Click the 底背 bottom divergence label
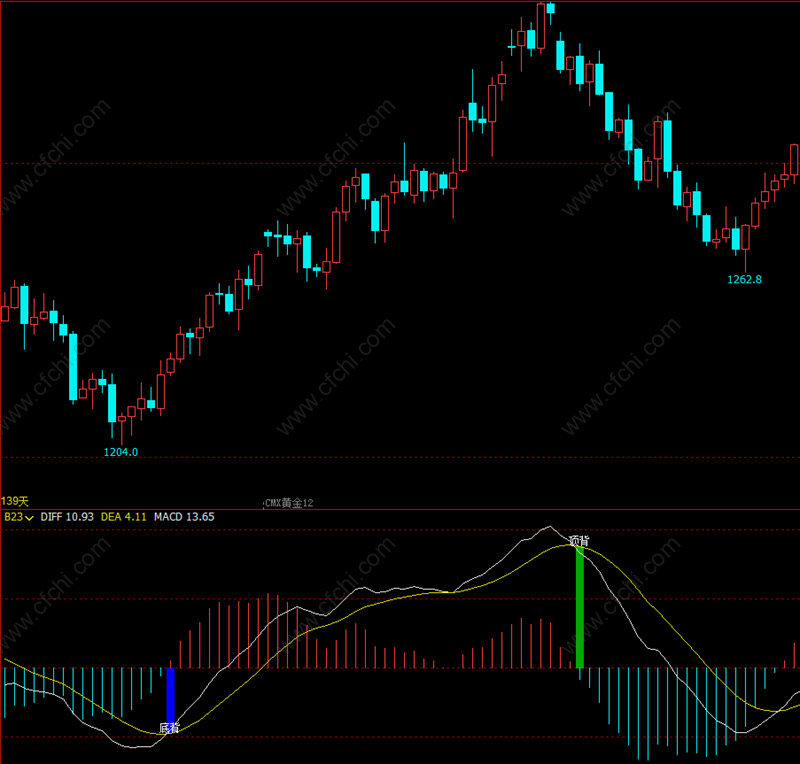 tap(169, 728)
